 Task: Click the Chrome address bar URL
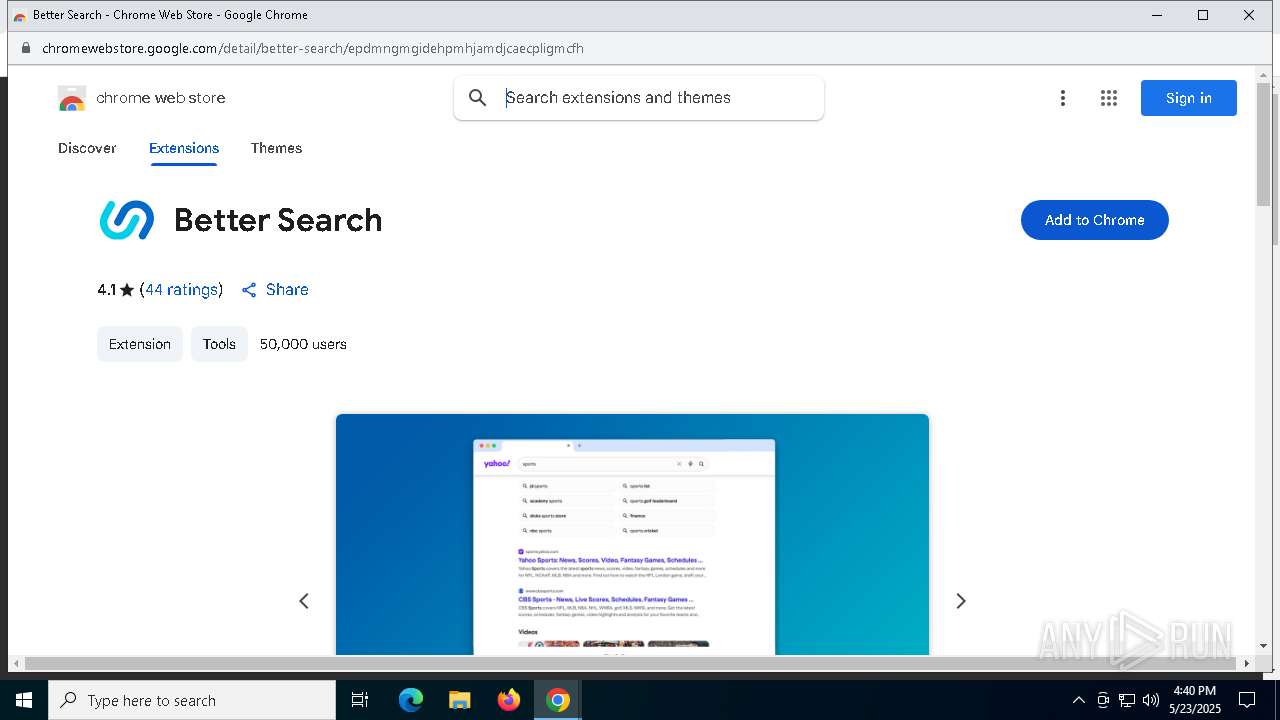313,48
